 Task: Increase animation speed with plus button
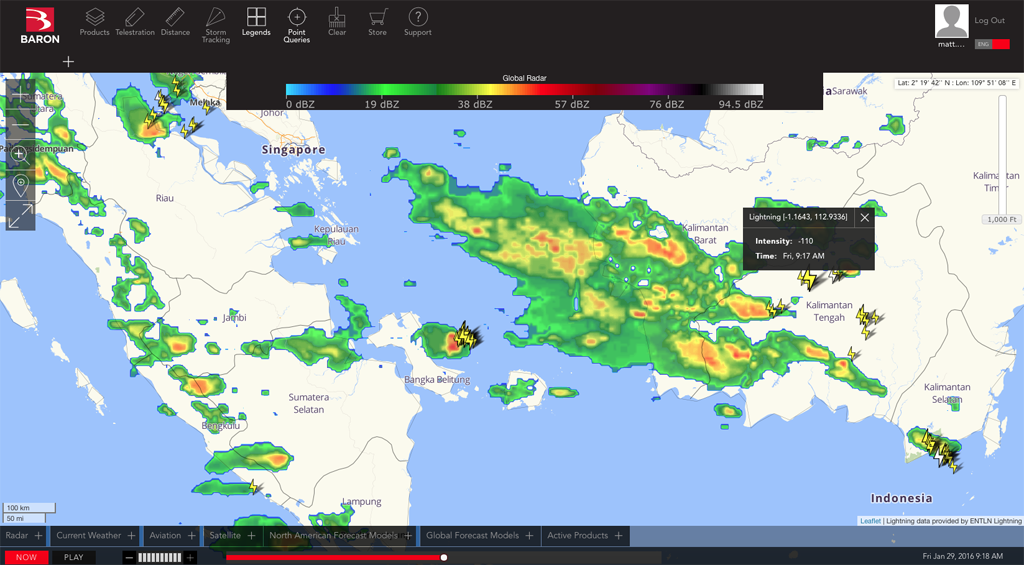[x=190, y=557]
